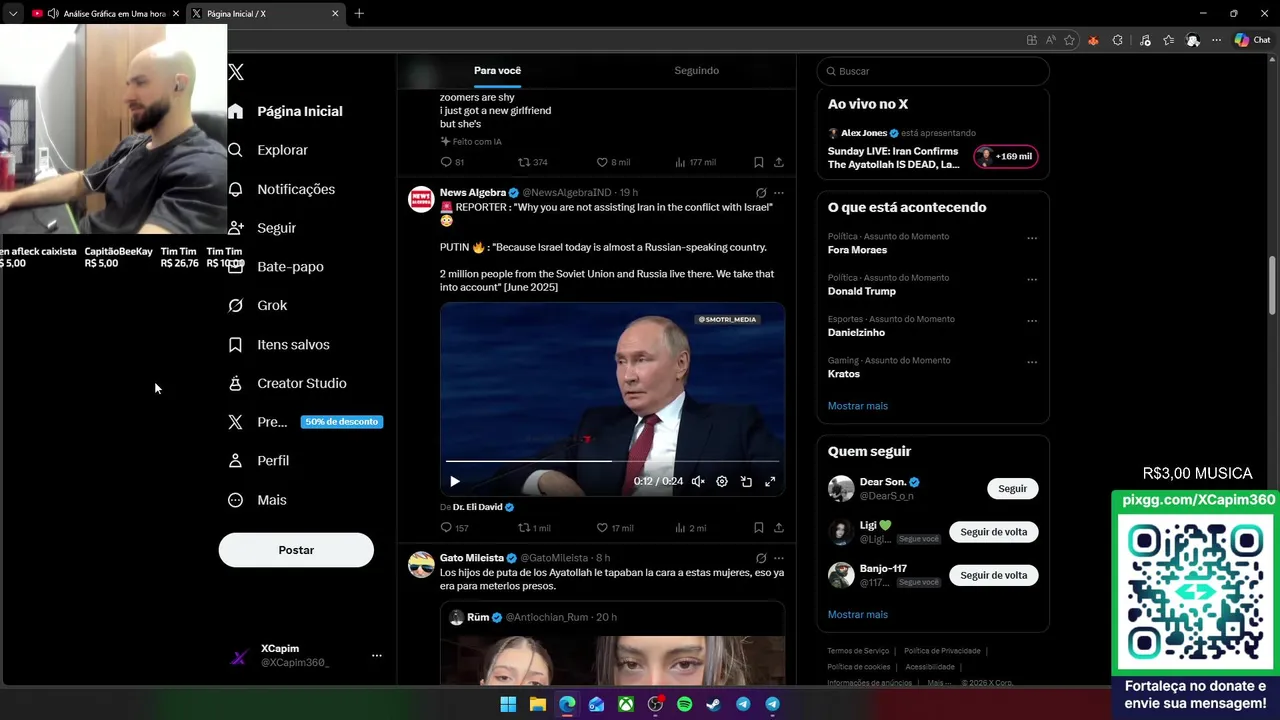Follow back Ligi account

pyautogui.click(x=993, y=532)
